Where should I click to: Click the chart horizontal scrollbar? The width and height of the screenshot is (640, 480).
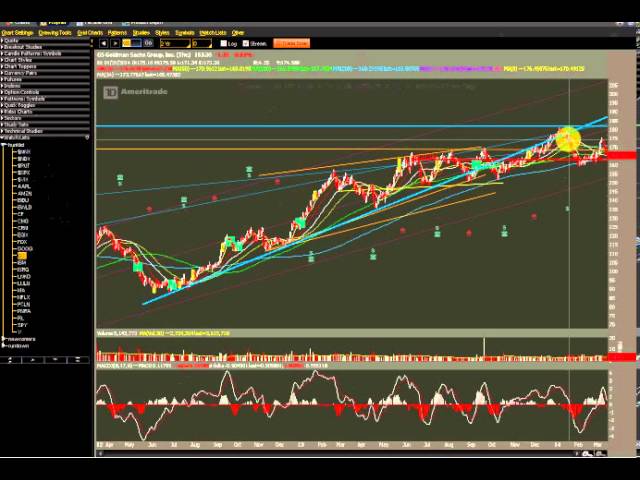tap(337, 453)
